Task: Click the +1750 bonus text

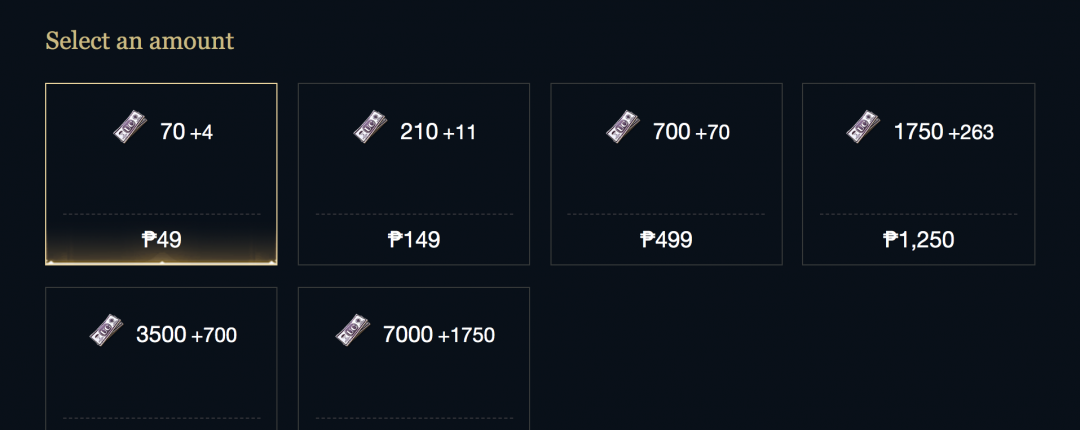Action: pos(466,336)
